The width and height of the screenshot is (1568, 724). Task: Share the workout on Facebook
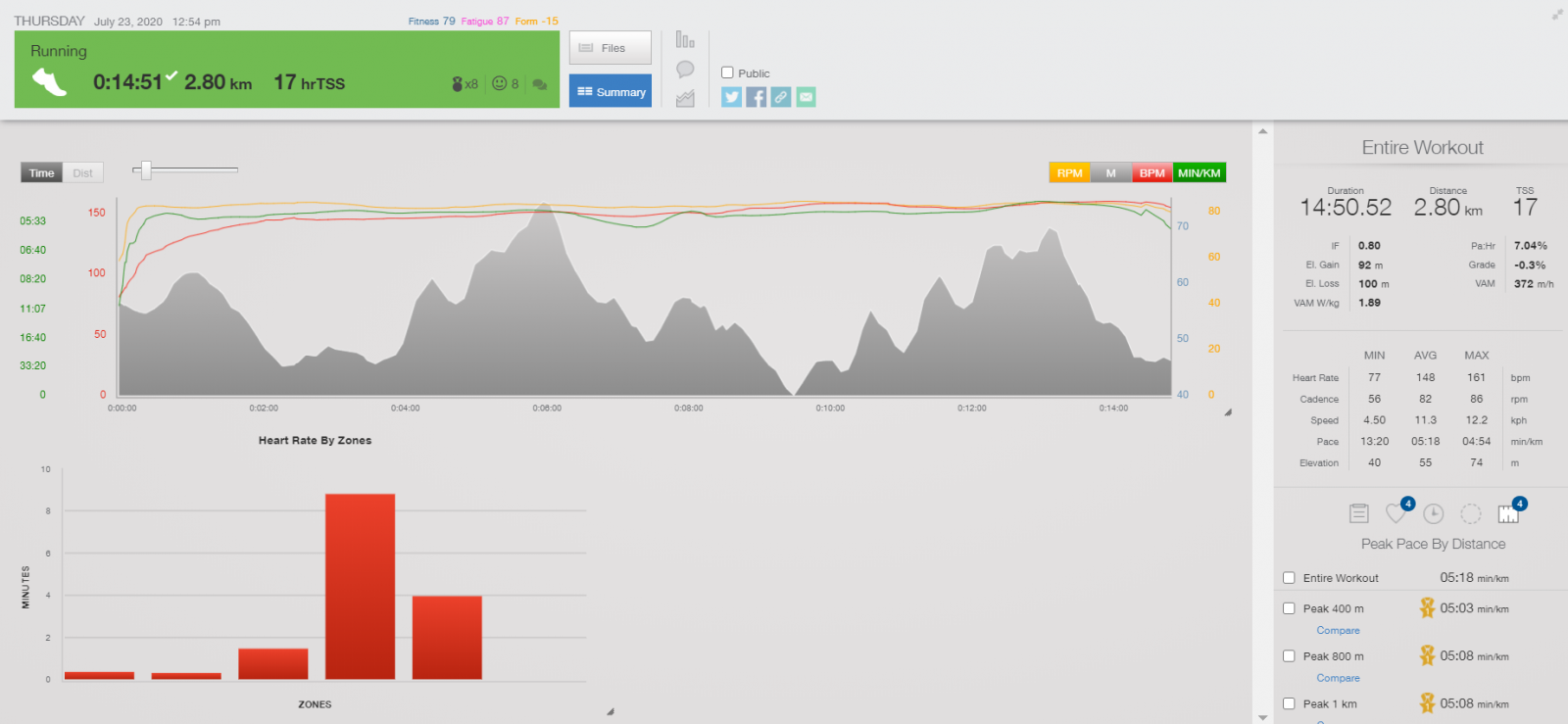point(756,97)
